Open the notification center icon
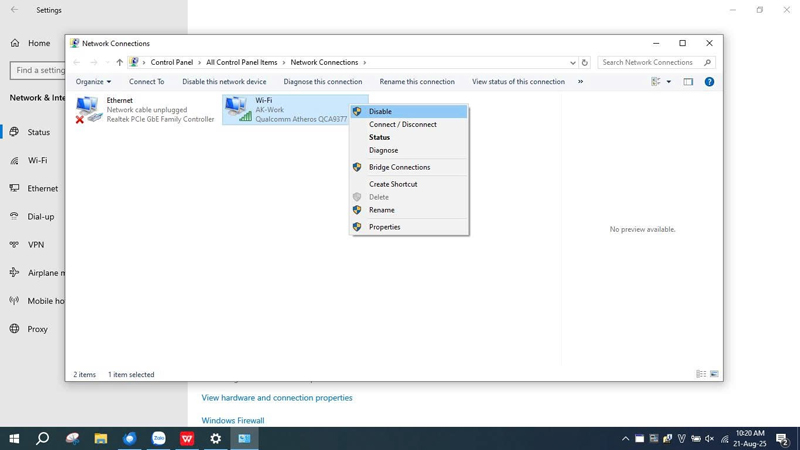This screenshot has height=450, width=800. click(x=783, y=439)
